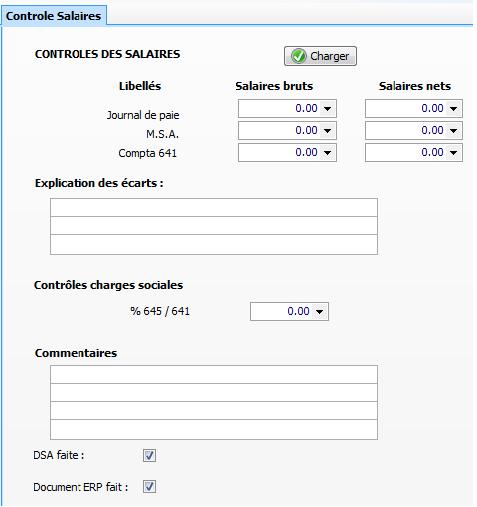Click last line of Commentaires box

tap(214, 429)
